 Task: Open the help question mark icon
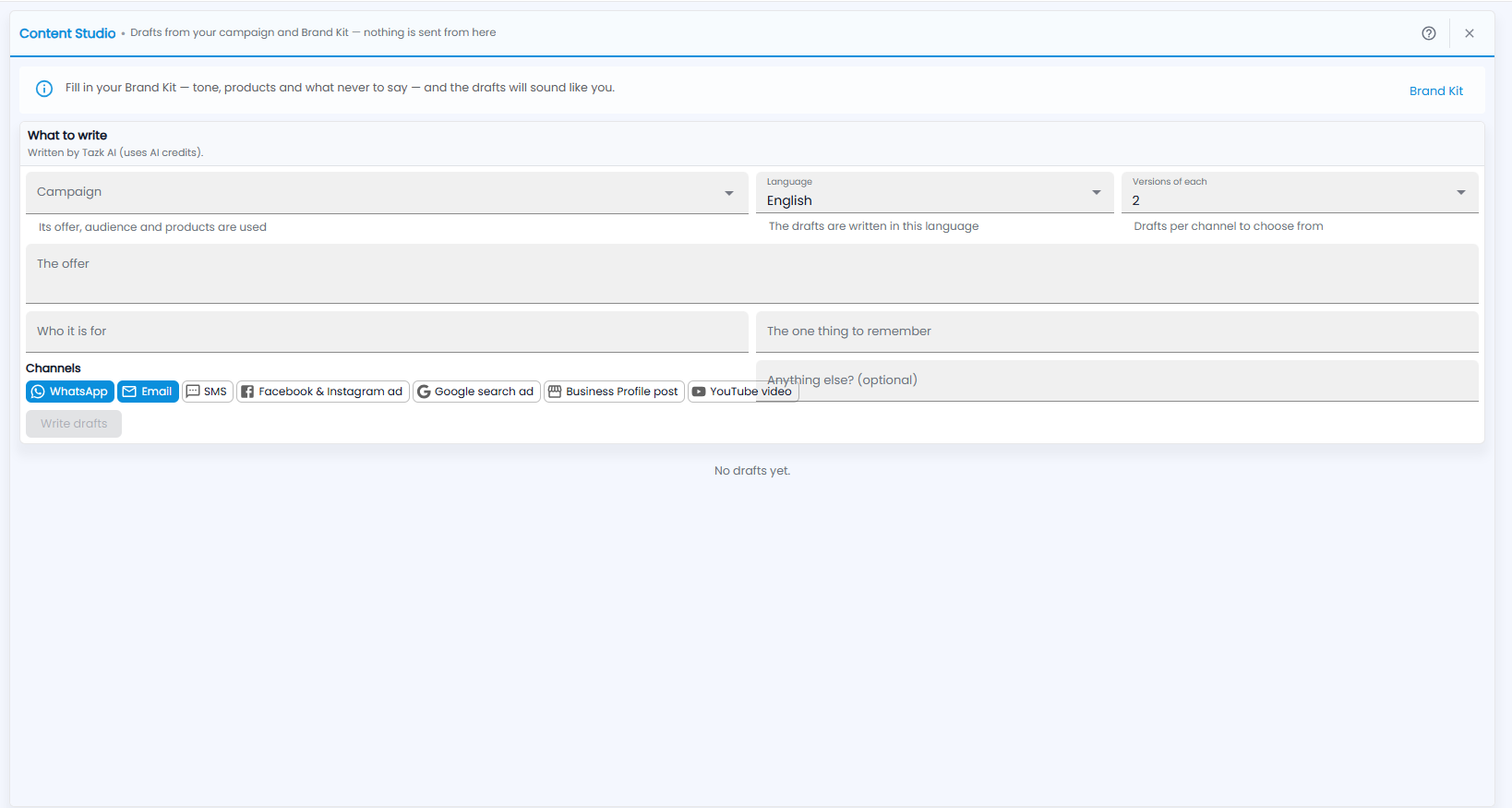pos(1428,33)
